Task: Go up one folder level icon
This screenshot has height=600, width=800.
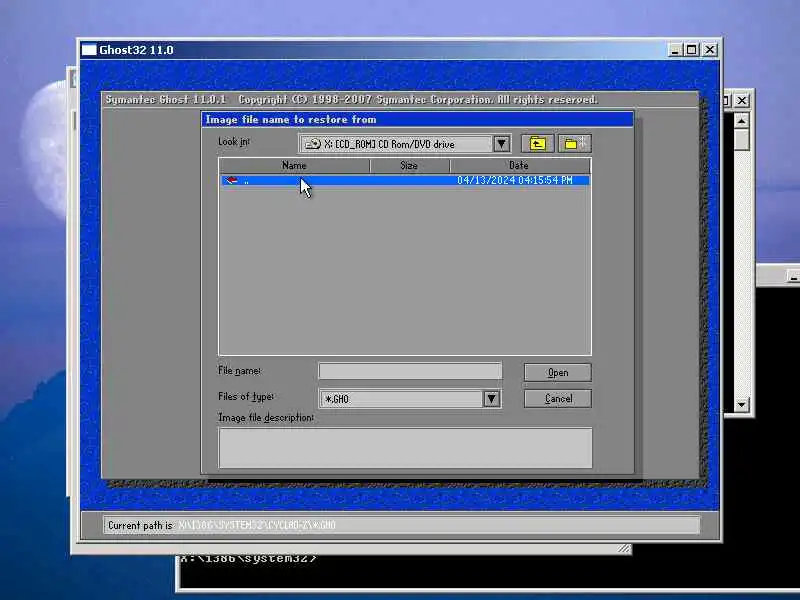Action: point(537,144)
